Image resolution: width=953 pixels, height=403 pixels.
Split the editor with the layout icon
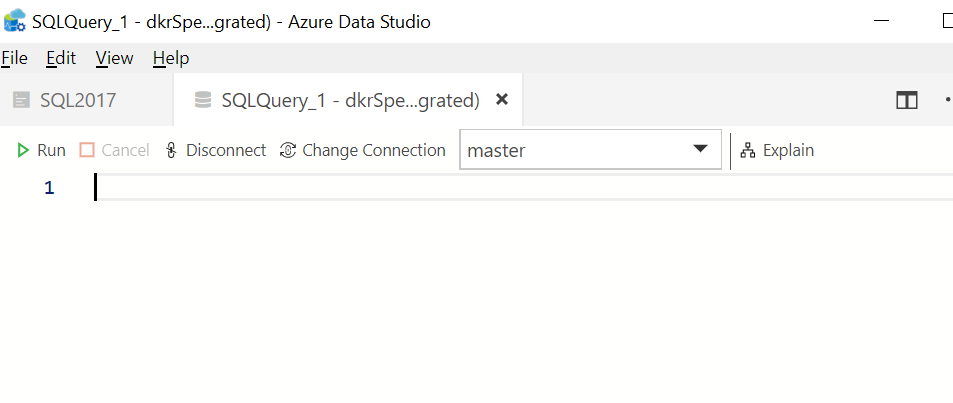tap(907, 100)
